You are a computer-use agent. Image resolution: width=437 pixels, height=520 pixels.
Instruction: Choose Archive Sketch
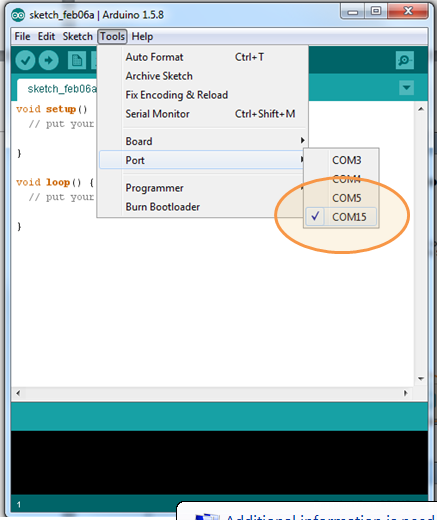pyautogui.click(x=203, y=76)
